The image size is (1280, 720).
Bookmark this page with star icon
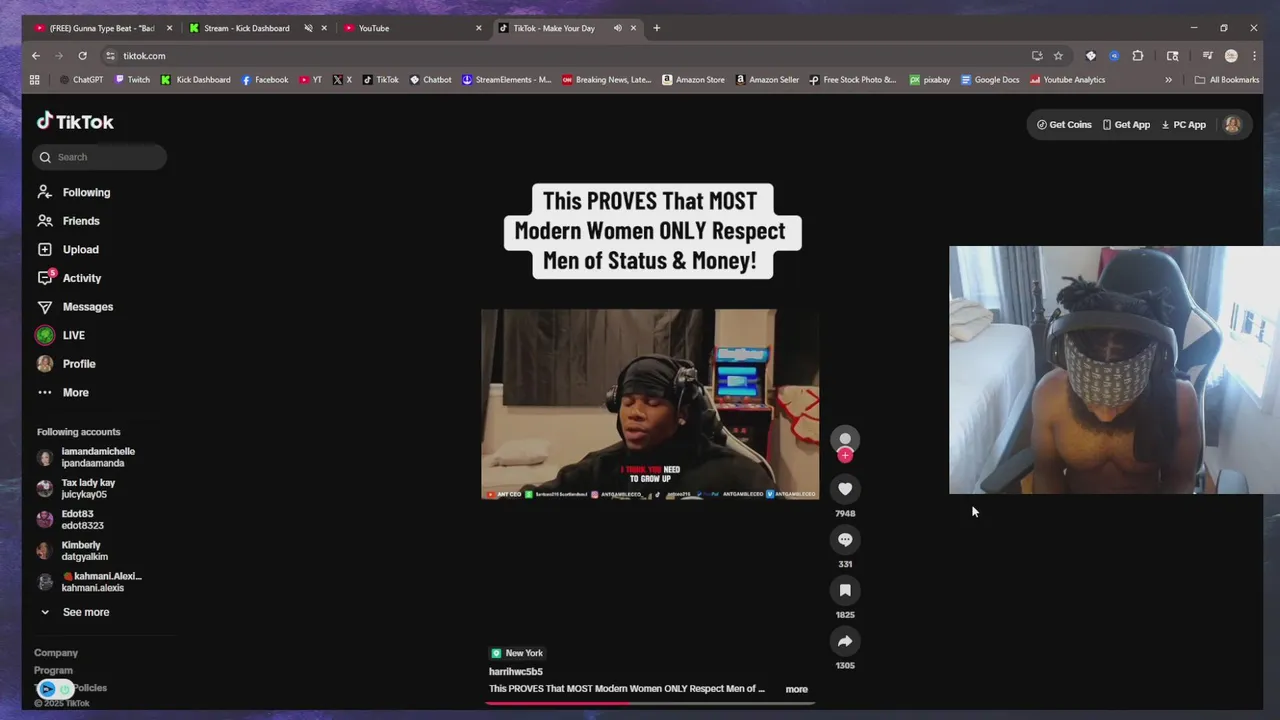[x=1058, y=56]
